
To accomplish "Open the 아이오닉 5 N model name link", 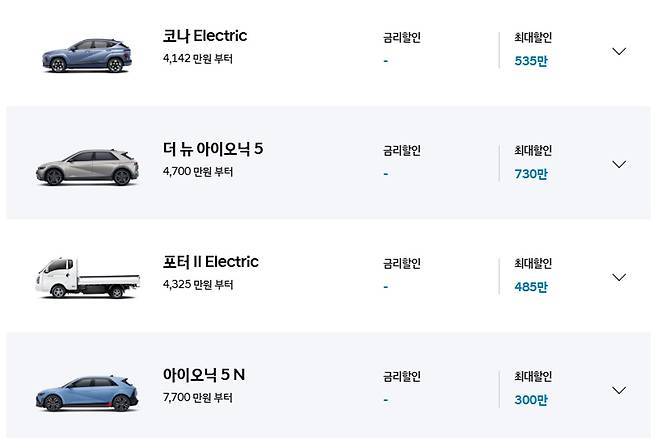I will (204, 375).
